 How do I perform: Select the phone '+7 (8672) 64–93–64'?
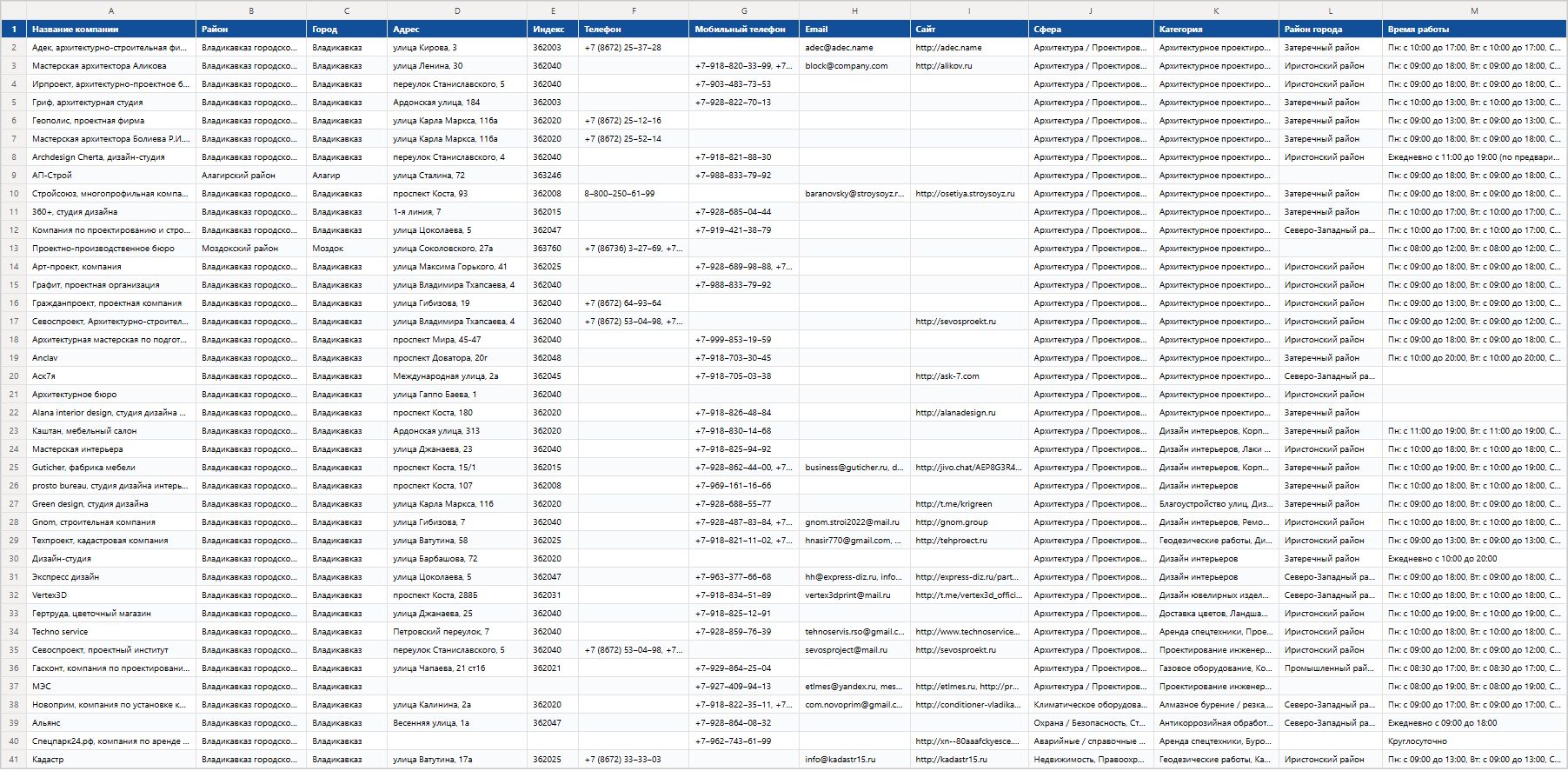coord(634,303)
